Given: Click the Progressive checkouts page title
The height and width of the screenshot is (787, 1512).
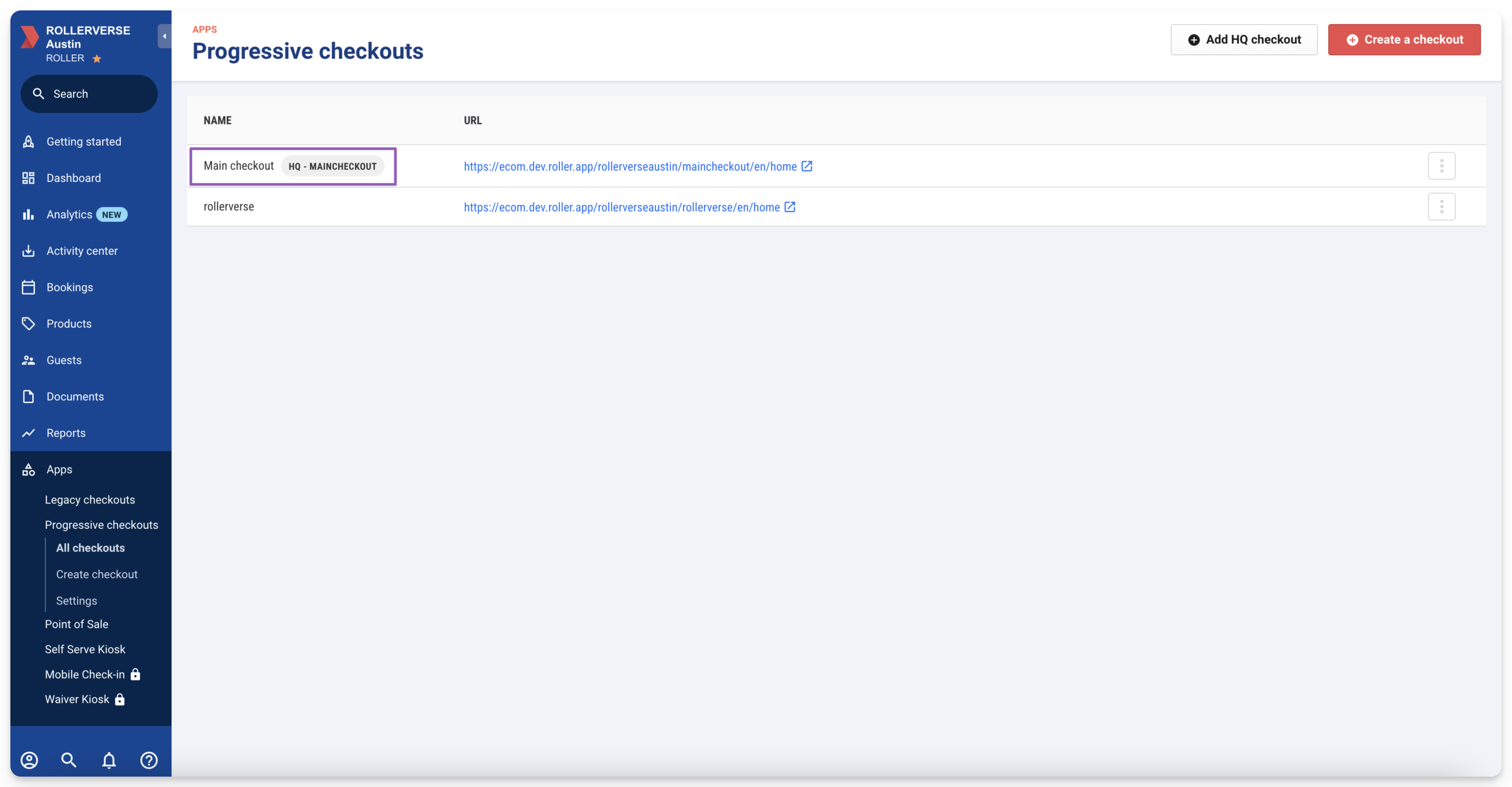Looking at the screenshot, I should 308,51.
